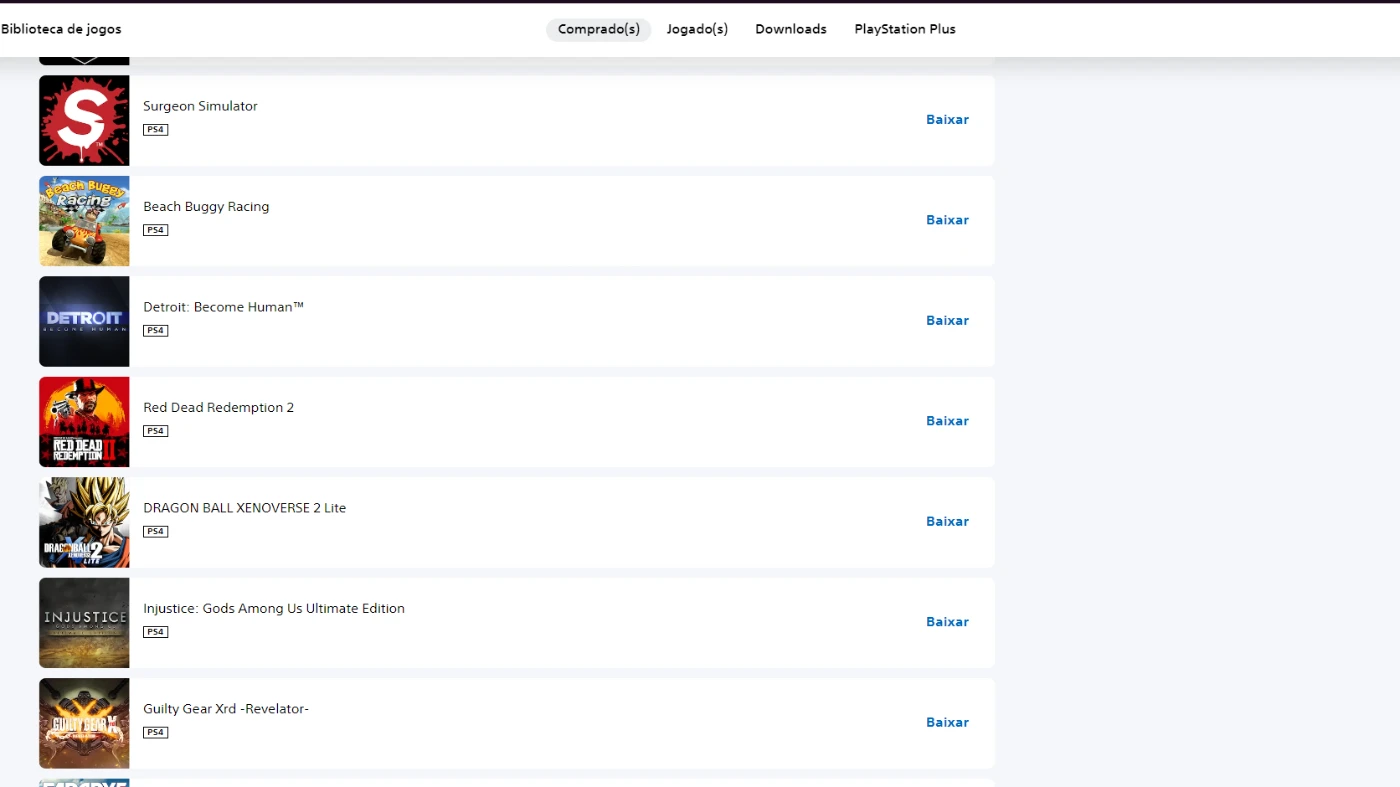Open the Injustice Ultimate Edition cover image
Viewport: 1400px width, 787px height.
pos(84,623)
